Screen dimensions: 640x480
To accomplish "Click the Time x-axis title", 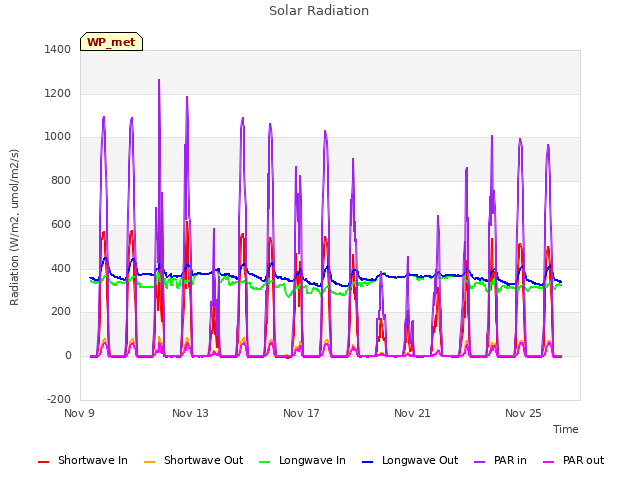I will click(565, 429).
